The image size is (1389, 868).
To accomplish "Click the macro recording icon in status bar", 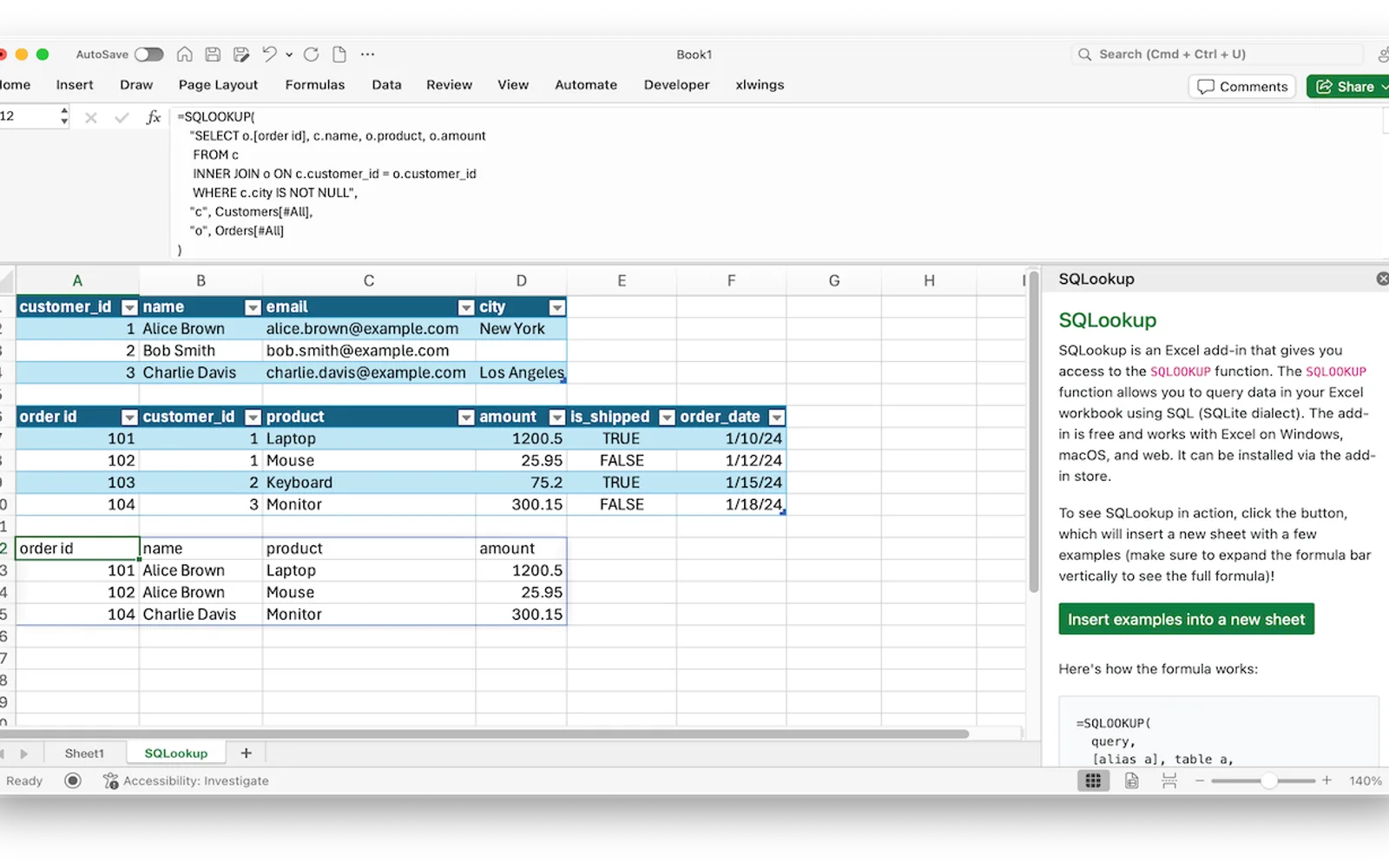I will tap(73, 780).
